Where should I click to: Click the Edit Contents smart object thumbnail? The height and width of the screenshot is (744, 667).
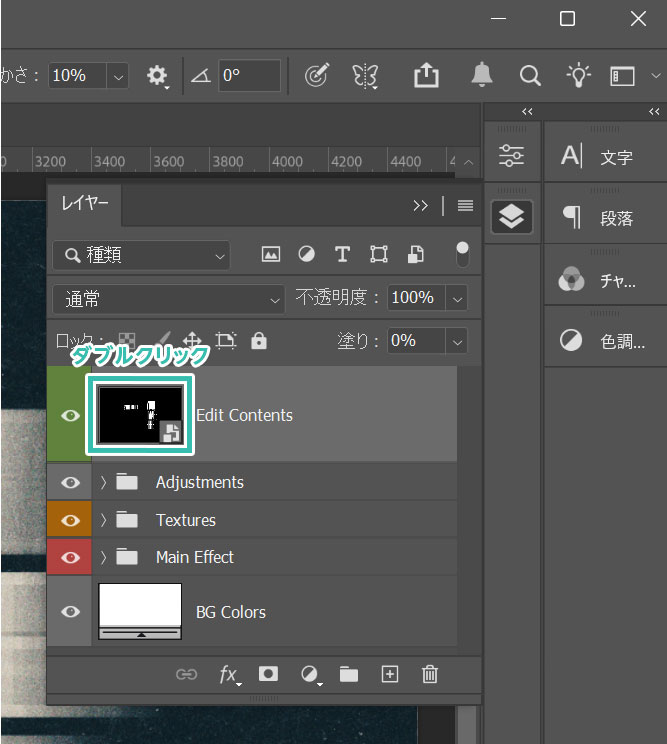point(140,414)
